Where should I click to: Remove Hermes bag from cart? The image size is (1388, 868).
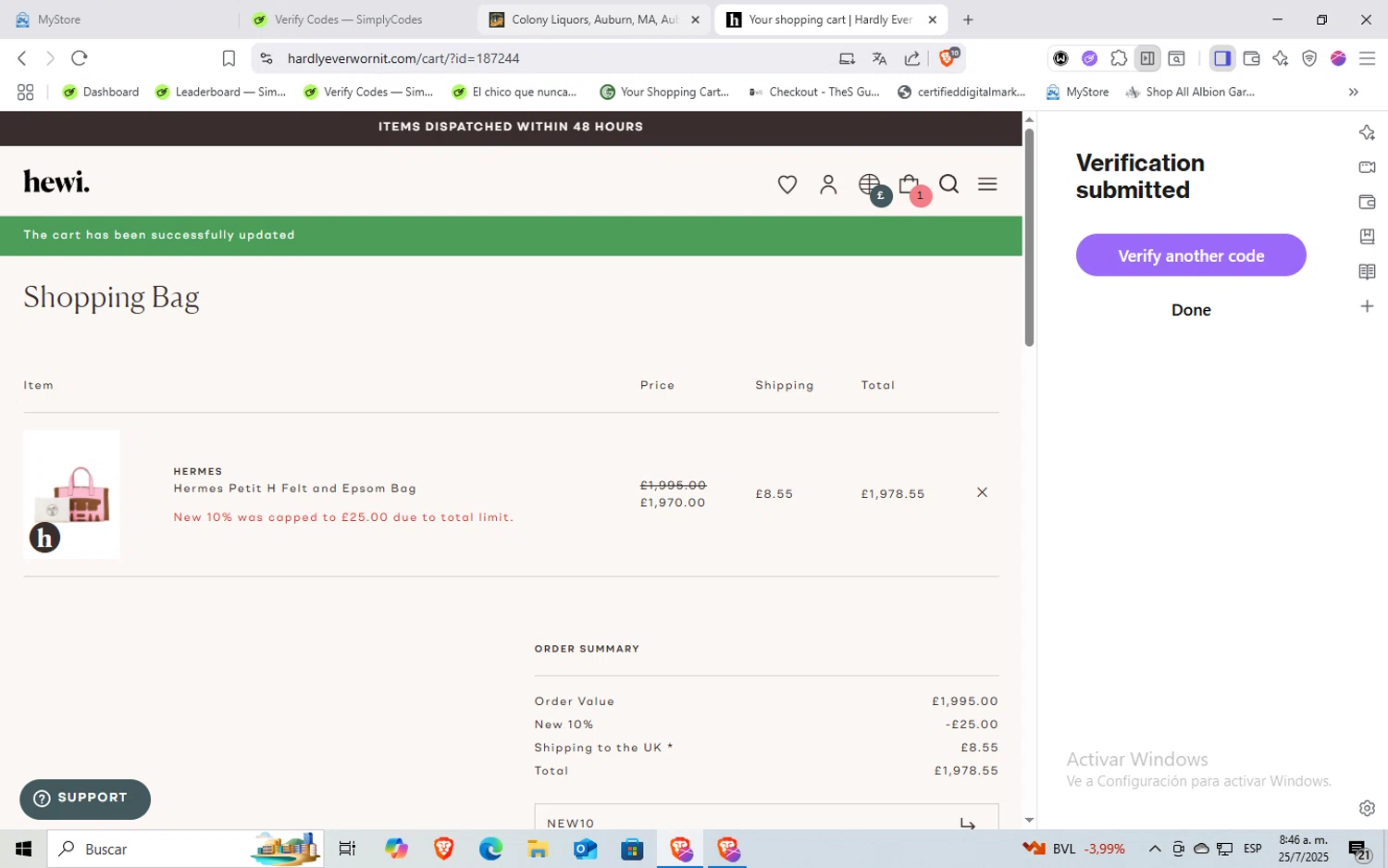982,492
